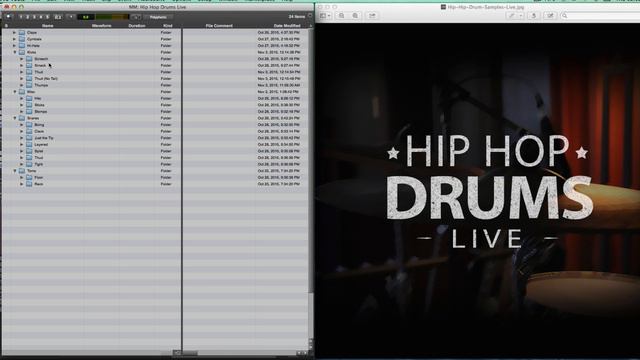Image resolution: width=640 pixels, height=360 pixels.
Task: Sort by the Date Modified column header
Action: [x=287, y=26]
